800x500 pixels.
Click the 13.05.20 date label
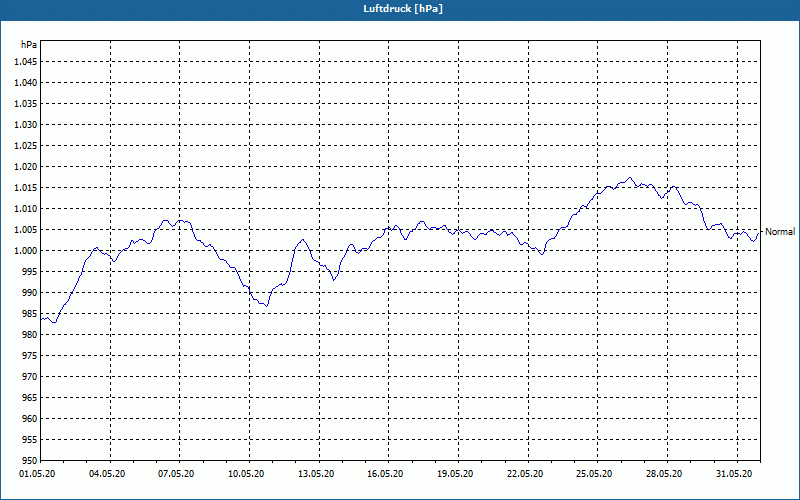[316, 474]
